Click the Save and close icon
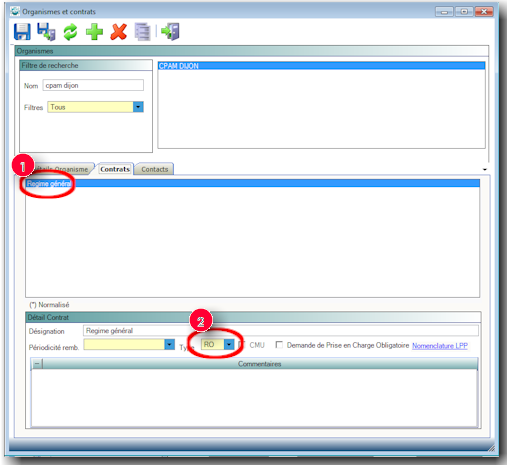The image size is (507, 465). click(46, 32)
